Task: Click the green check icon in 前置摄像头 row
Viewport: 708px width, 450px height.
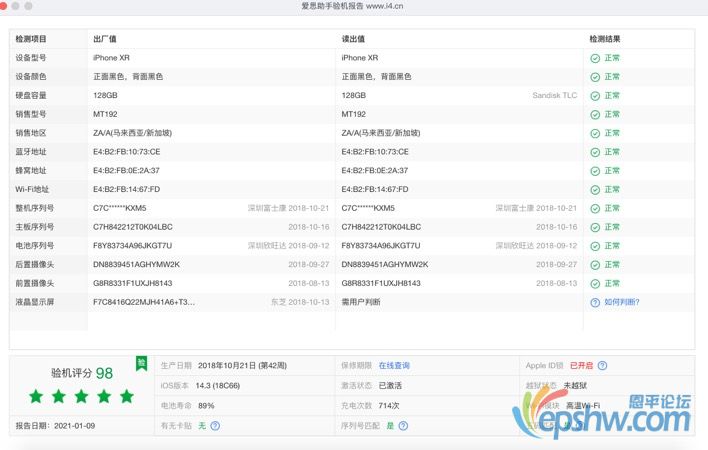Action: click(x=595, y=283)
